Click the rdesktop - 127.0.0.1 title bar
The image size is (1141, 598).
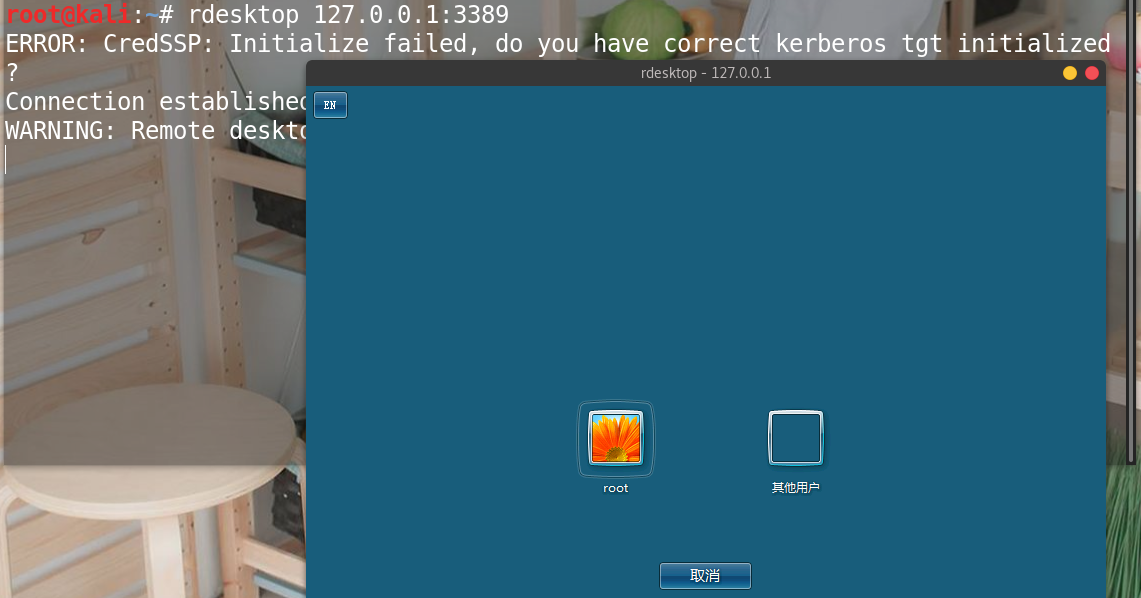(705, 73)
